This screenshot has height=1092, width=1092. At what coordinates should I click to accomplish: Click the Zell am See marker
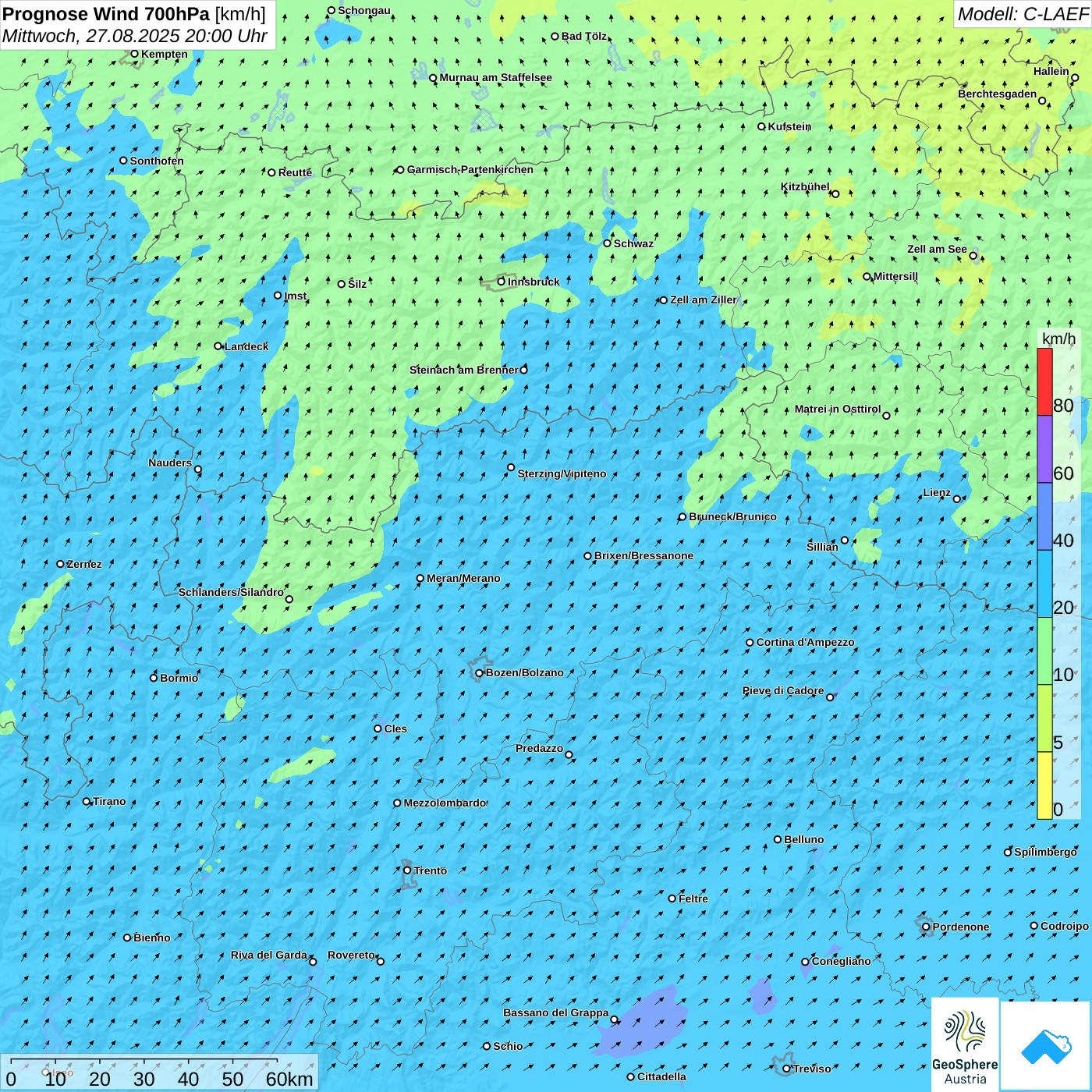click(x=973, y=256)
